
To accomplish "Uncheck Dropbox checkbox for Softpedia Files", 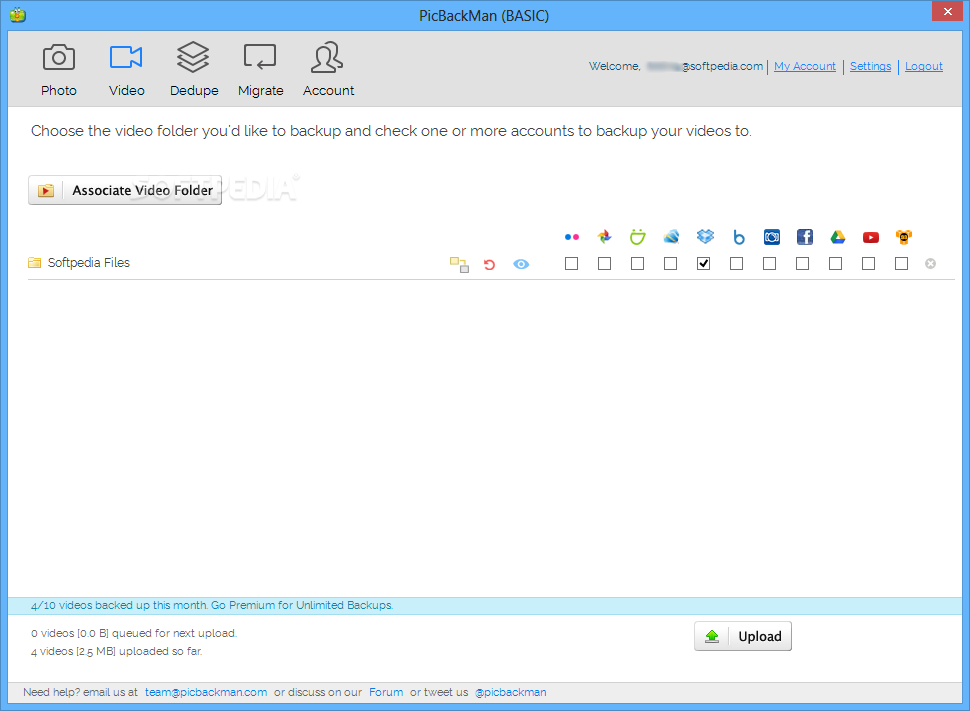I will coord(703,264).
